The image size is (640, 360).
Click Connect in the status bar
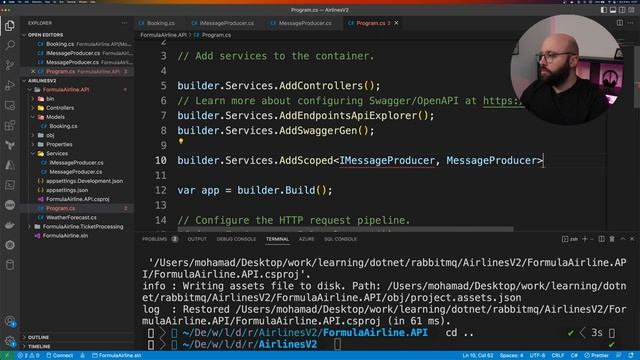tap(60, 356)
